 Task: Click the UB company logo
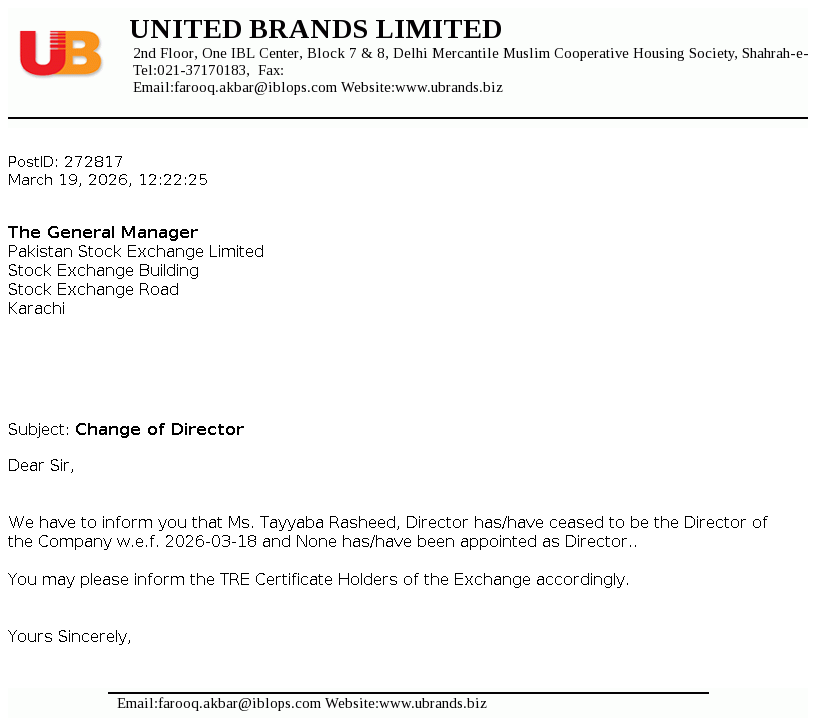(x=60, y=53)
